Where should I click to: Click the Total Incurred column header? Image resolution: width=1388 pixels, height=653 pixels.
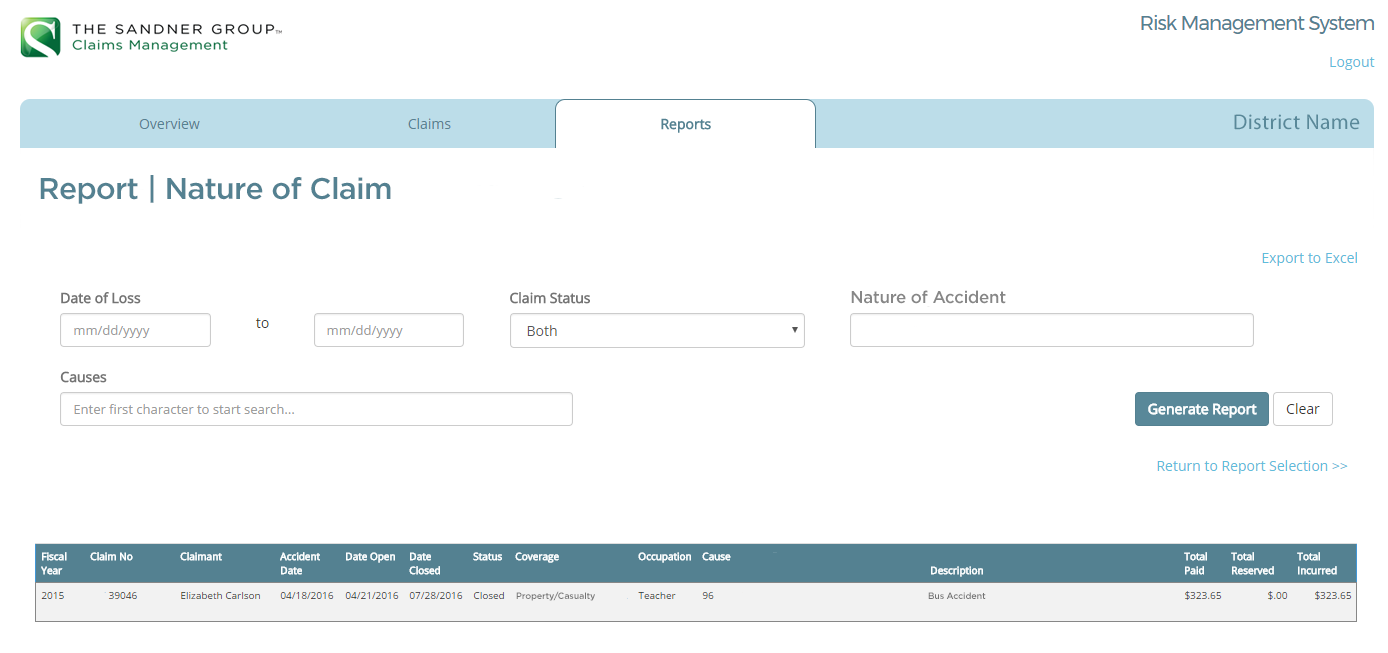coord(1316,563)
